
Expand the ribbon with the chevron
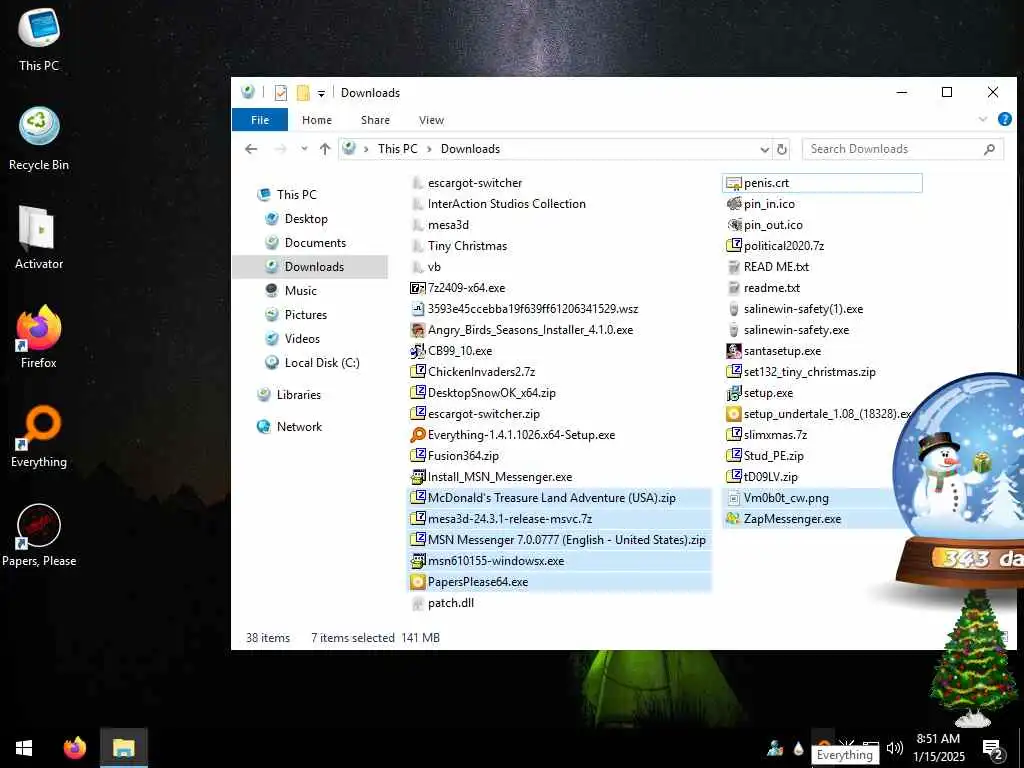[983, 119]
